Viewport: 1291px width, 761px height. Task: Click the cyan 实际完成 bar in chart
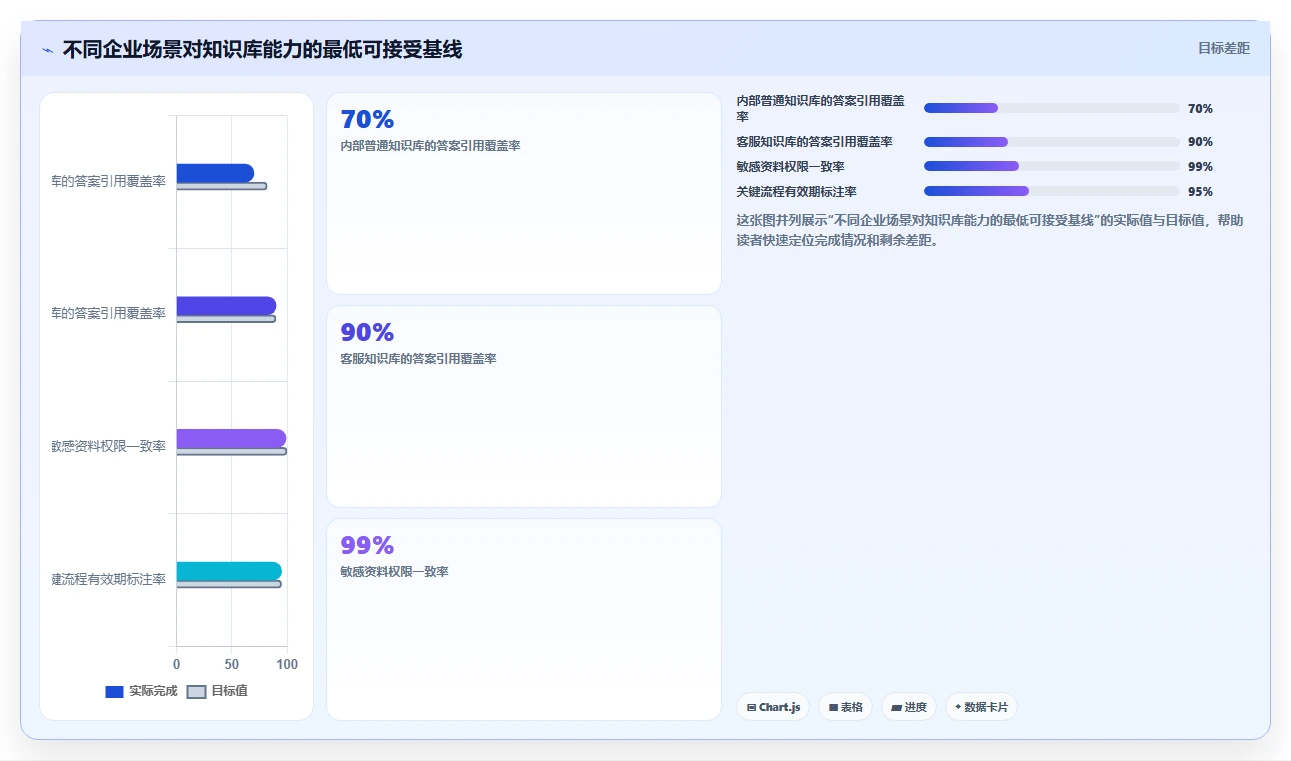click(x=229, y=571)
